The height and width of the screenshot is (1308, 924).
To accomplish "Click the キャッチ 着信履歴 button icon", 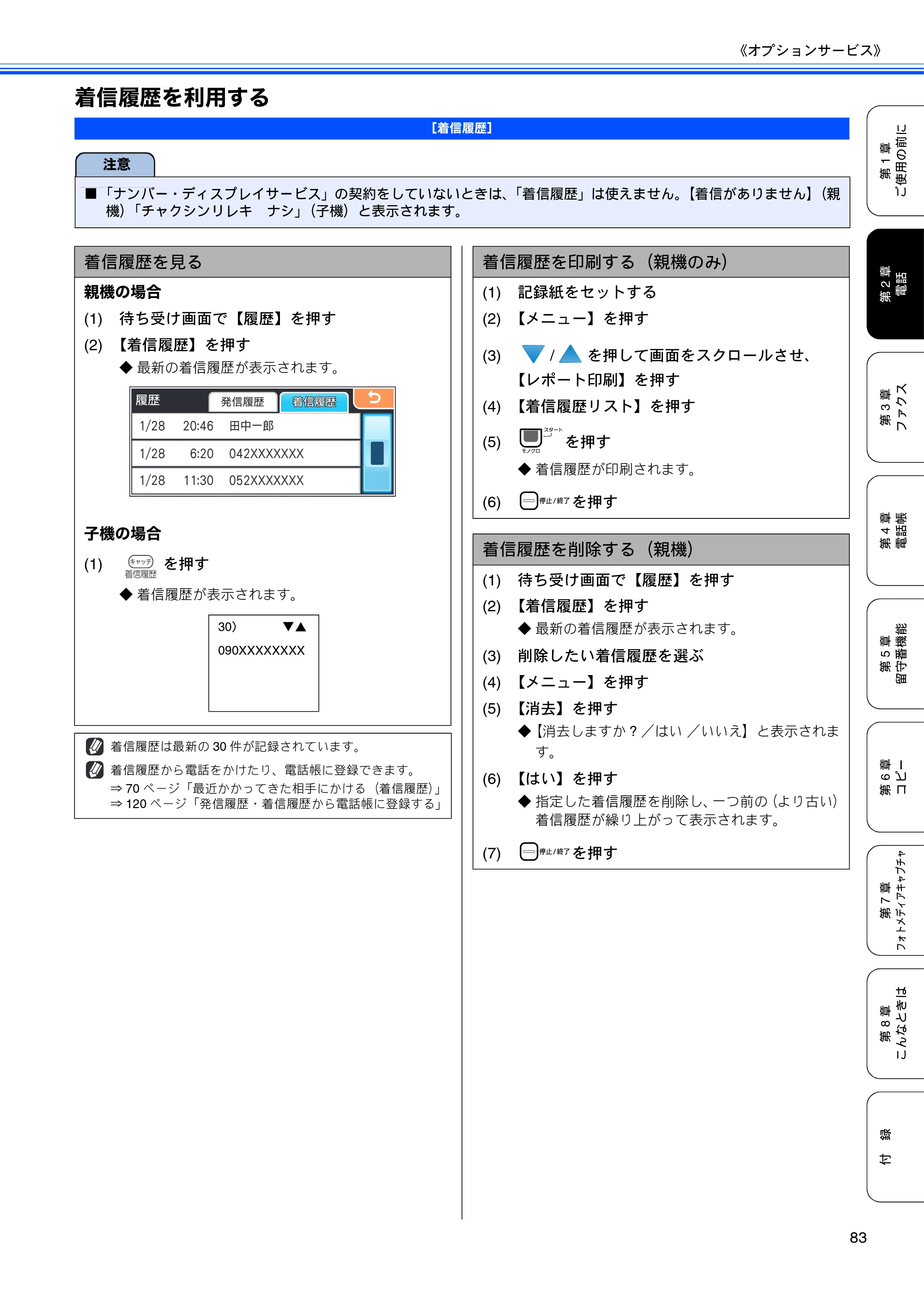I will coord(141,566).
